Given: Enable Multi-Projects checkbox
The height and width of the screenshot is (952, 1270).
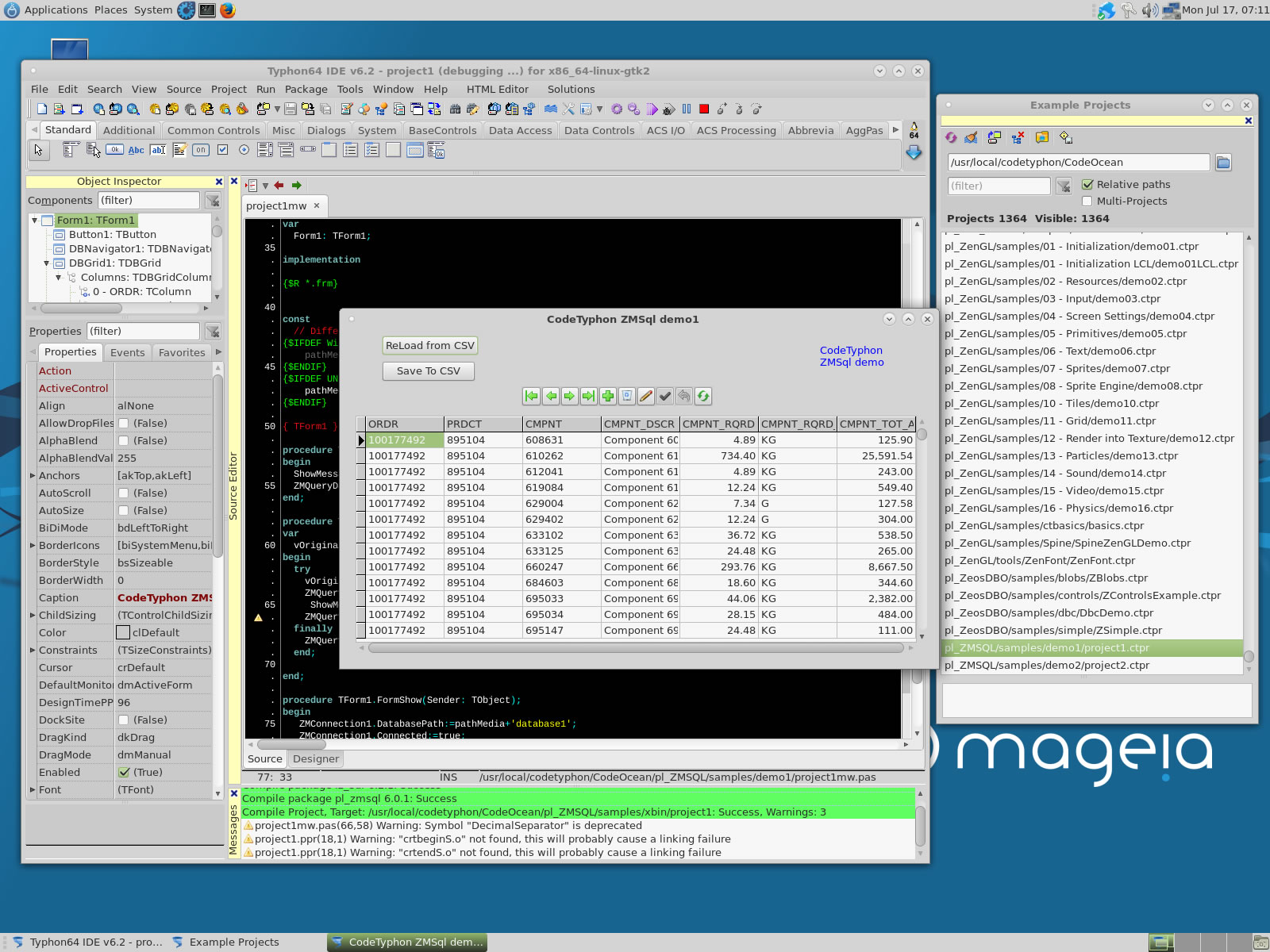Looking at the screenshot, I should click(1087, 201).
